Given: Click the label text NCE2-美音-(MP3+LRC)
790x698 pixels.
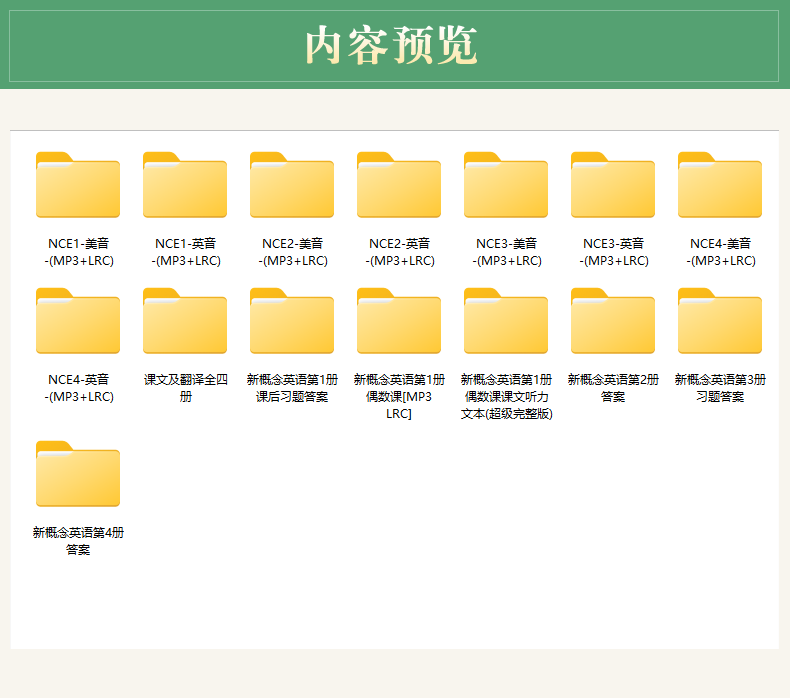Looking at the screenshot, I should (x=293, y=252).
